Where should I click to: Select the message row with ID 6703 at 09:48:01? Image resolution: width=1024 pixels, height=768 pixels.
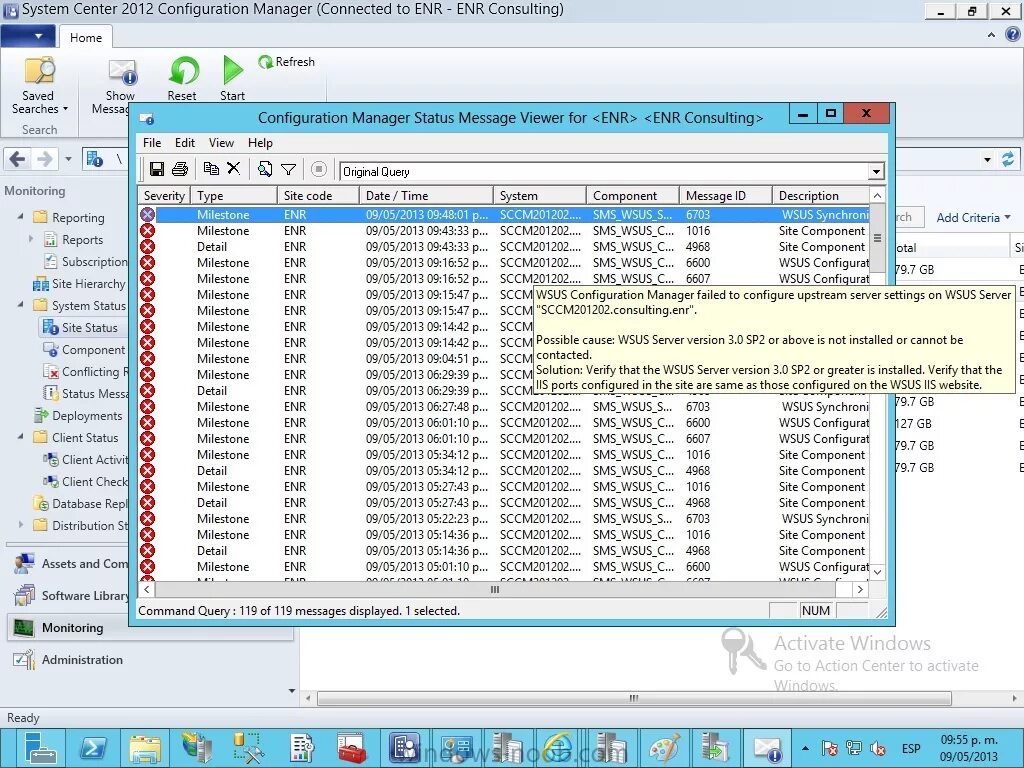(x=504, y=214)
